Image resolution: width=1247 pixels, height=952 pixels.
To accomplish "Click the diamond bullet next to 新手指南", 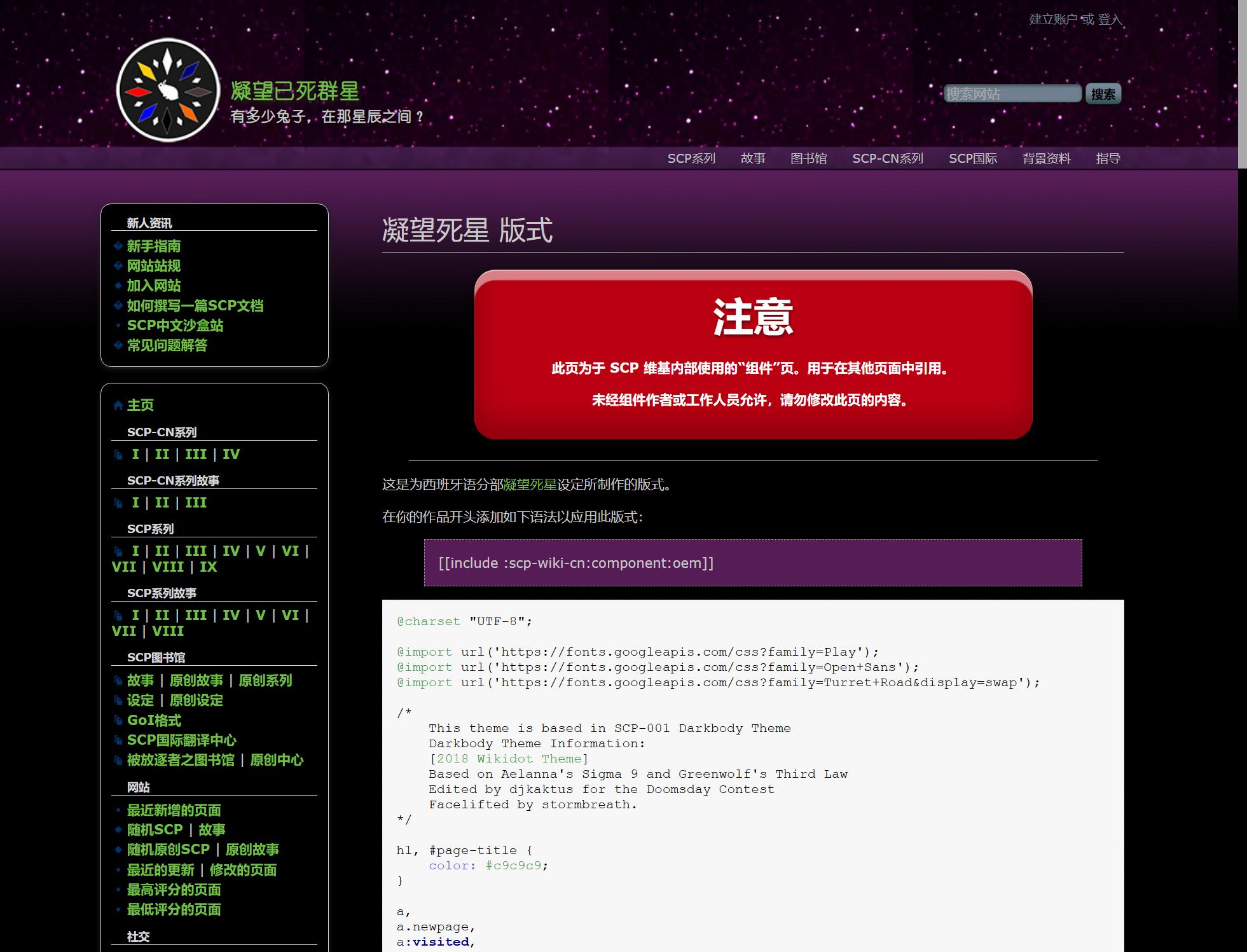I will pyautogui.click(x=118, y=246).
